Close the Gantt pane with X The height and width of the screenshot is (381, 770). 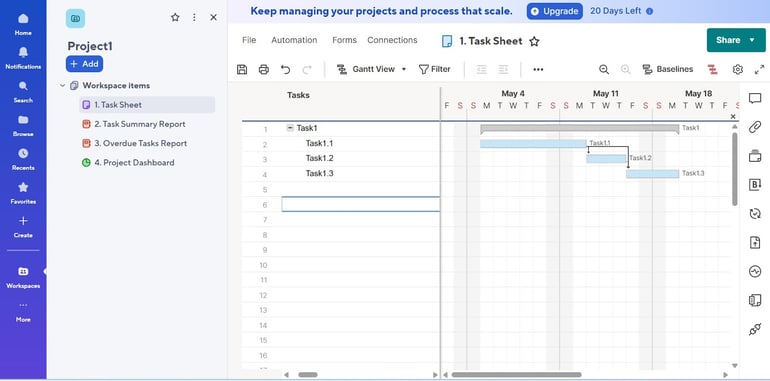coord(733,116)
